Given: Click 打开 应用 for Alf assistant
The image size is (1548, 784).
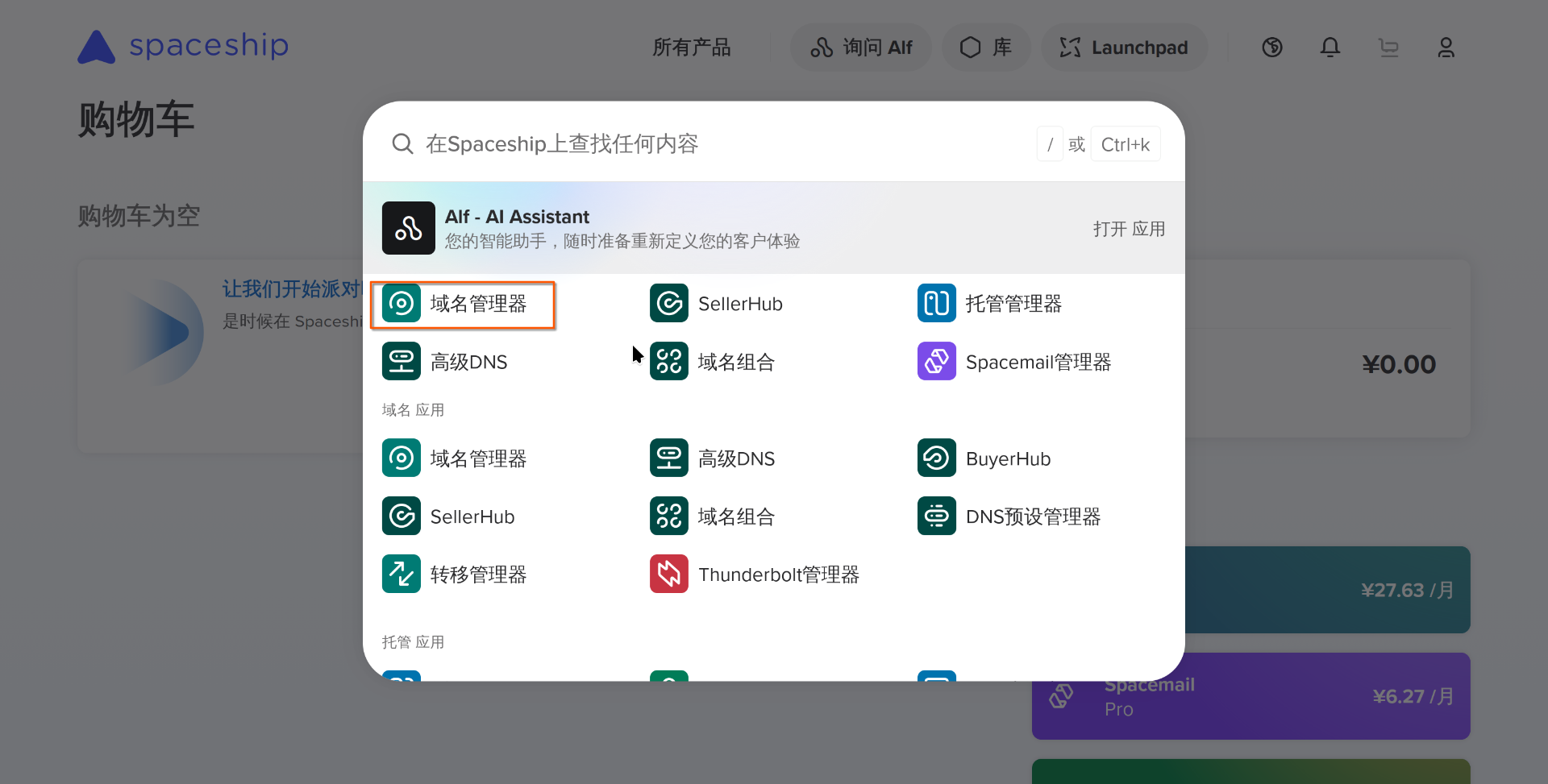Looking at the screenshot, I should pyautogui.click(x=1129, y=229).
